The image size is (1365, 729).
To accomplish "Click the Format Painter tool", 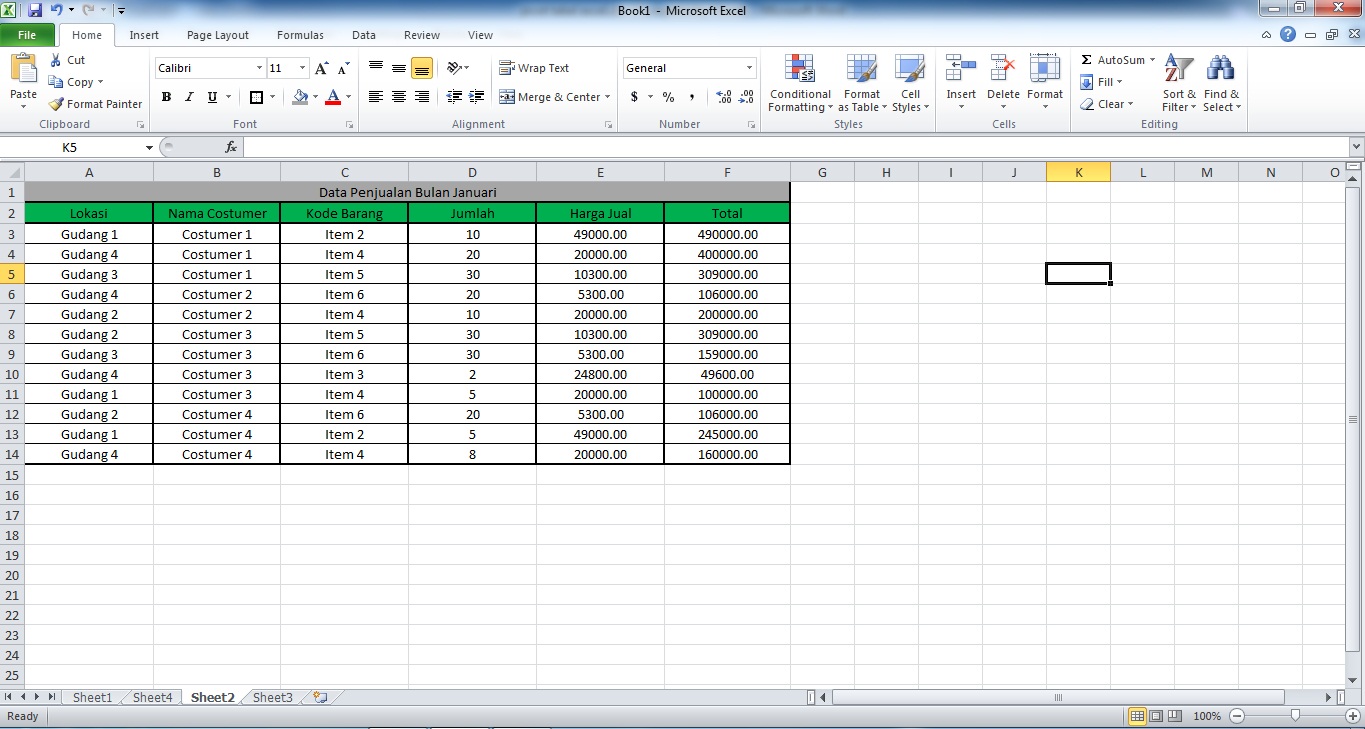I will [x=95, y=103].
